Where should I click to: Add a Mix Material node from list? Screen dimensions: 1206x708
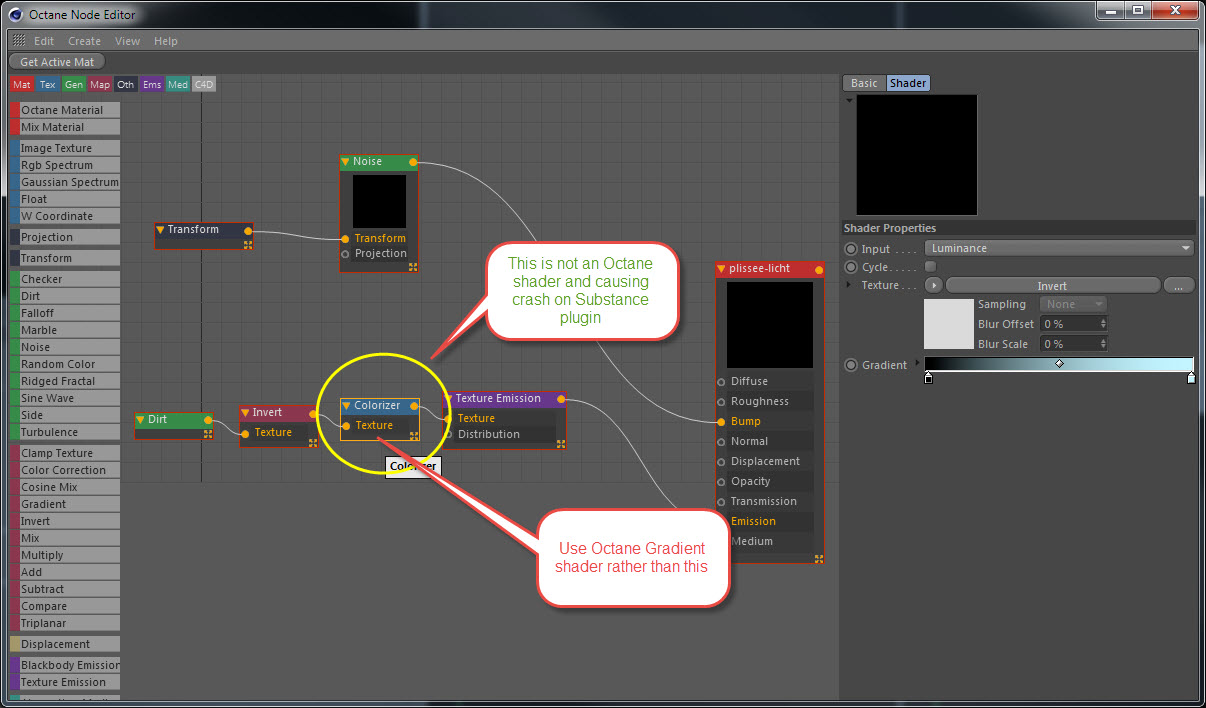coord(65,127)
